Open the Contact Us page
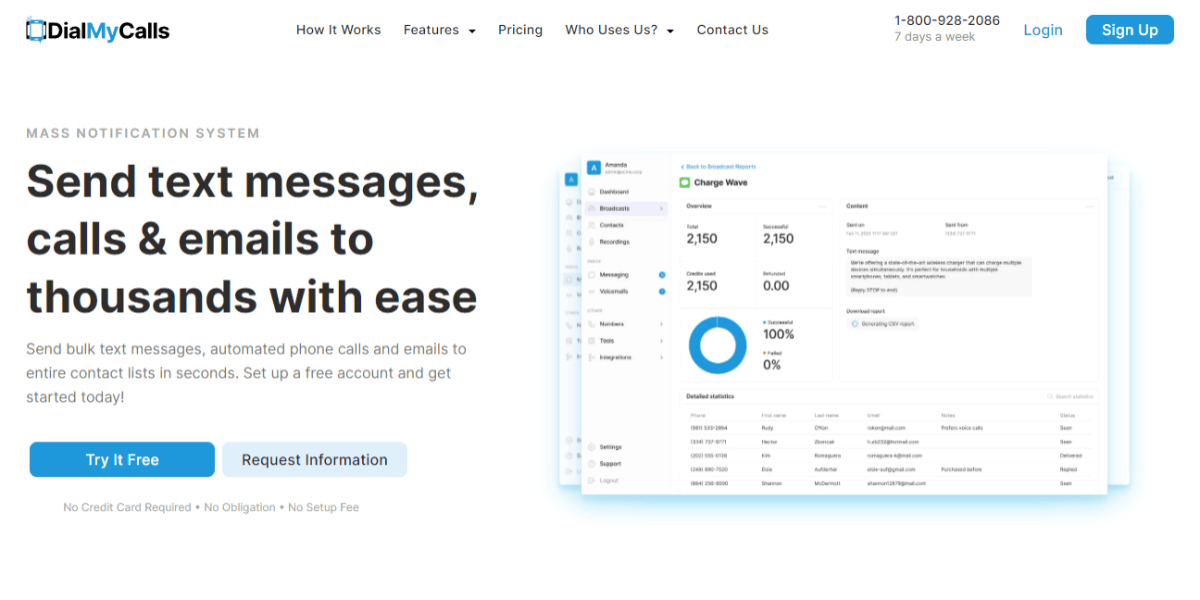This screenshot has height=600, width=1200. (732, 30)
